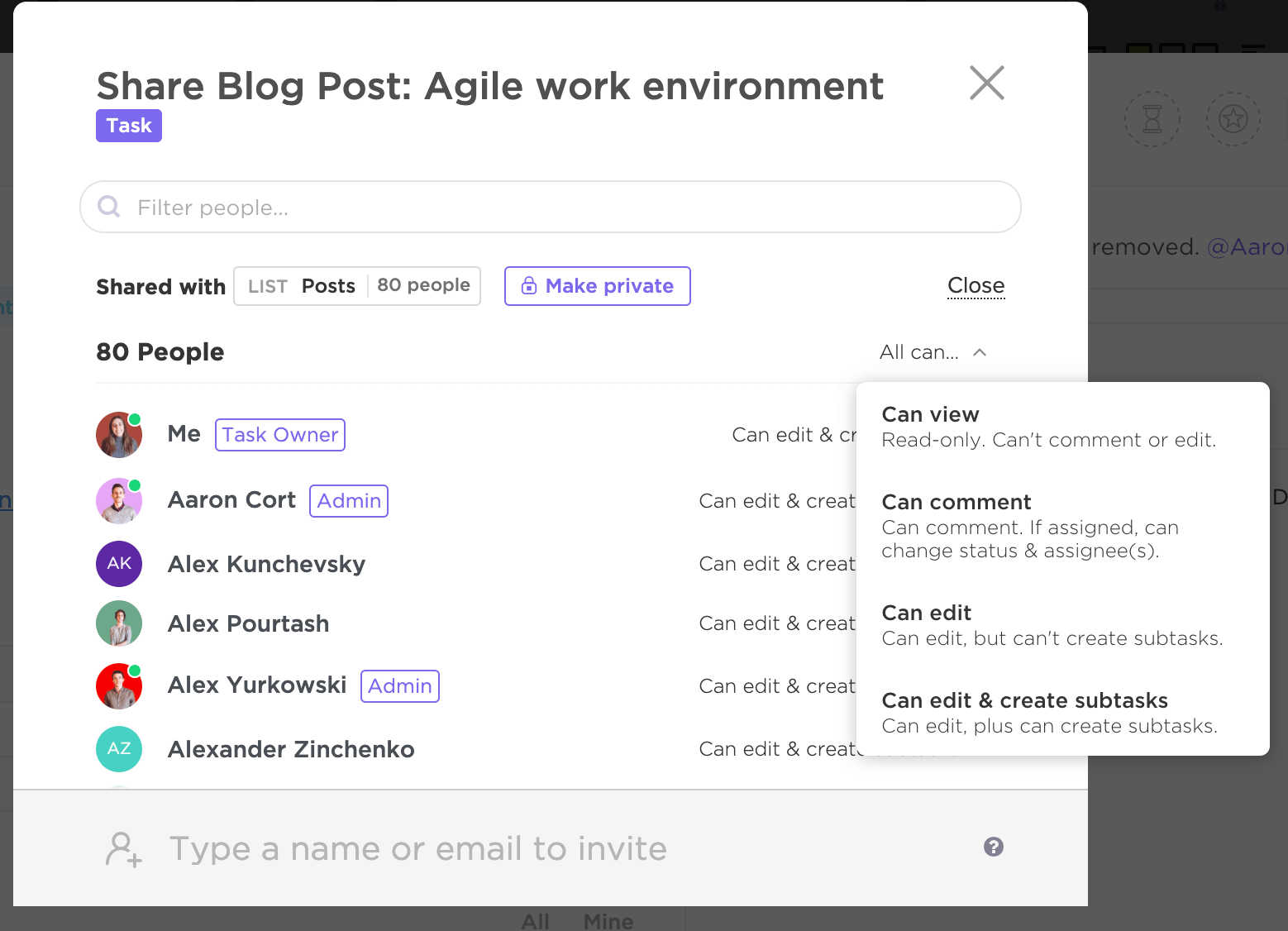
Task: Select the "Can edit" permission option
Action: (x=1052, y=625)
